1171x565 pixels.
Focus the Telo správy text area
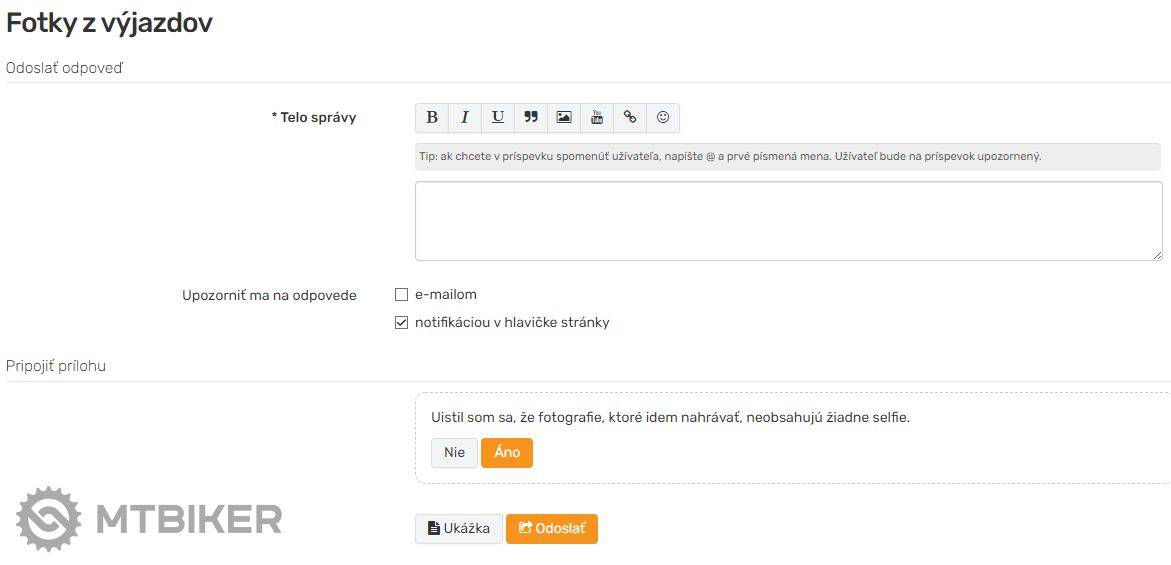(x=788, y=221)
